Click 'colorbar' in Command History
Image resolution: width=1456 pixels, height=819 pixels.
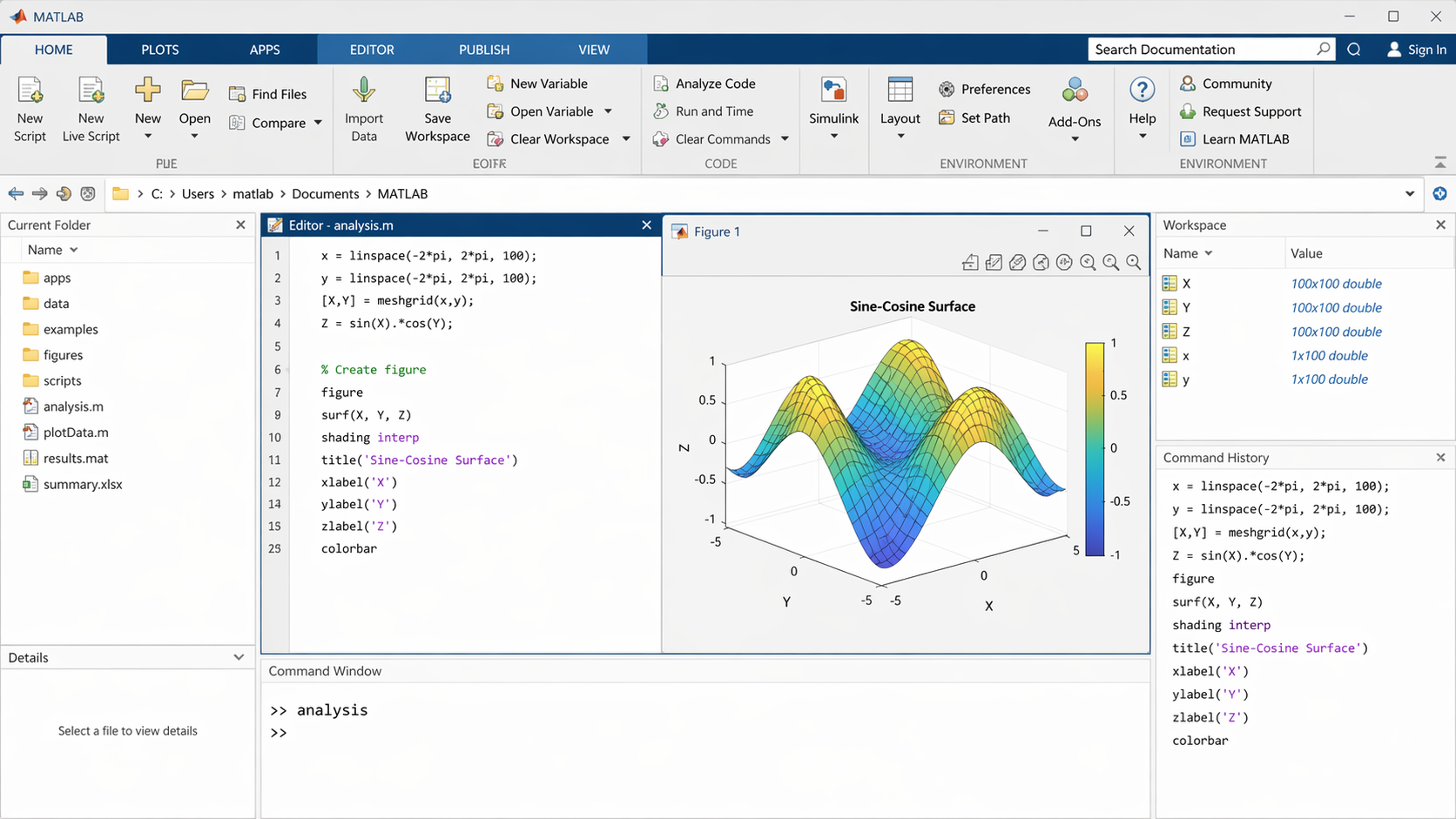click(1200, 741)
